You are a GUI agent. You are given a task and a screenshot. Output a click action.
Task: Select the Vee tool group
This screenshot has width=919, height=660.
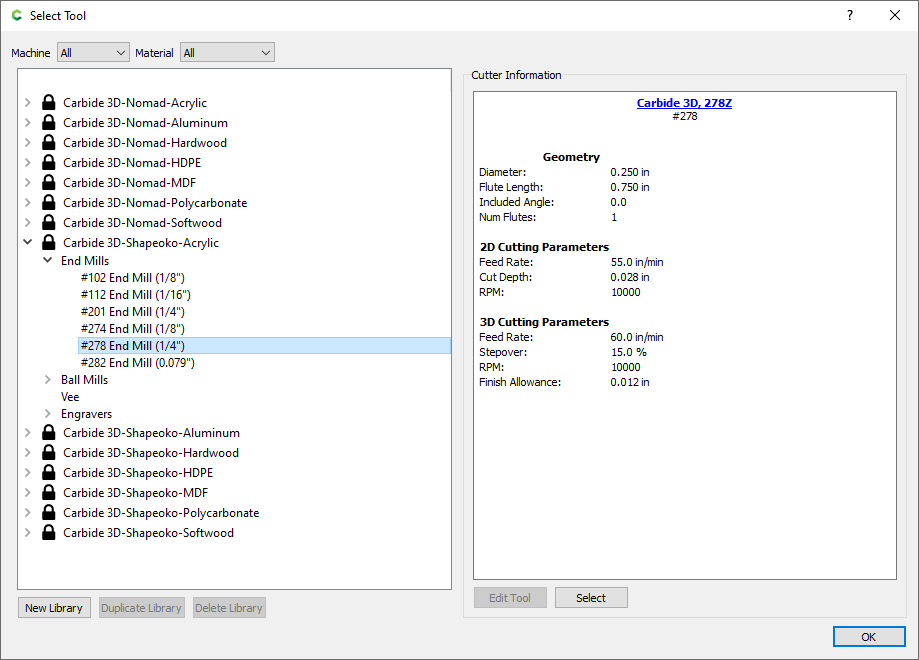point(70,397)
